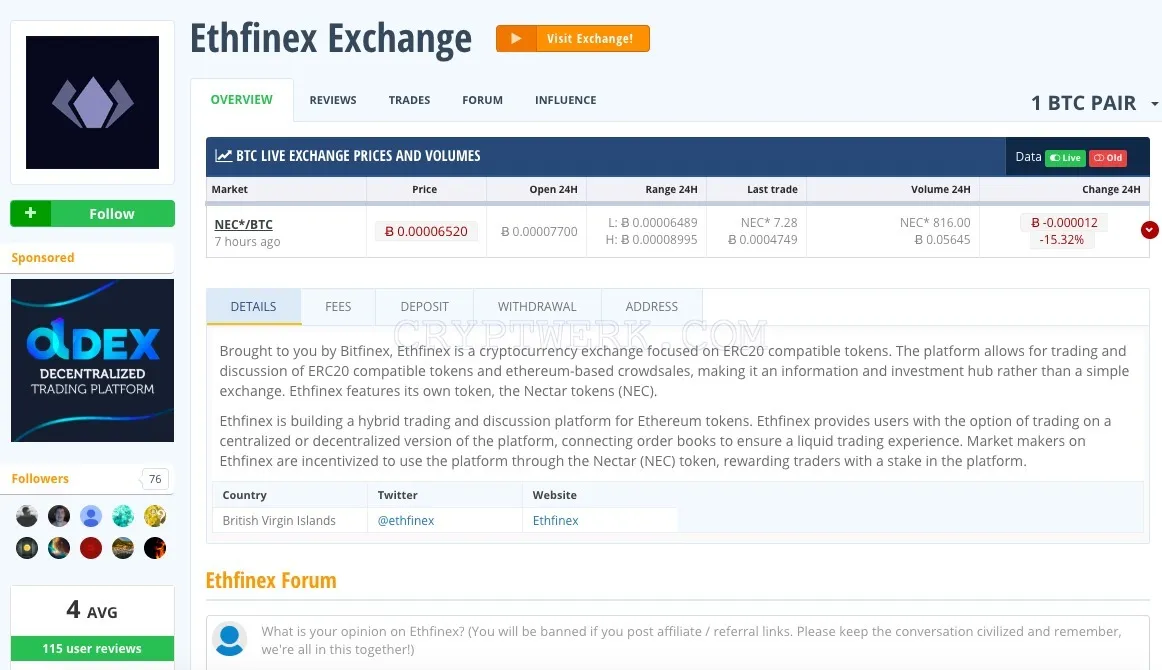Open the yellow coin follower avatar in top row
This screenshot has height=670, width=1162.
(x=155, y=516)
